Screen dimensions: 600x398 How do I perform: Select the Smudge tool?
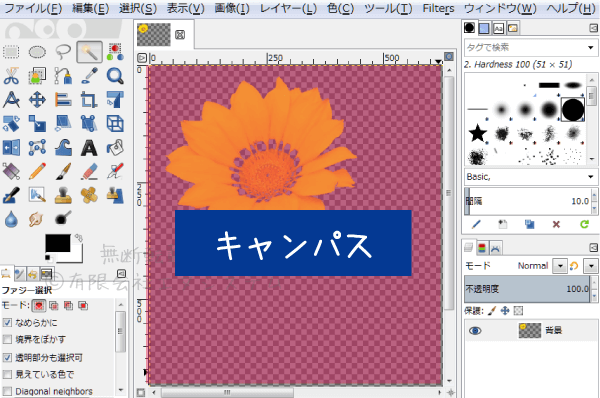tap(37, 219)
